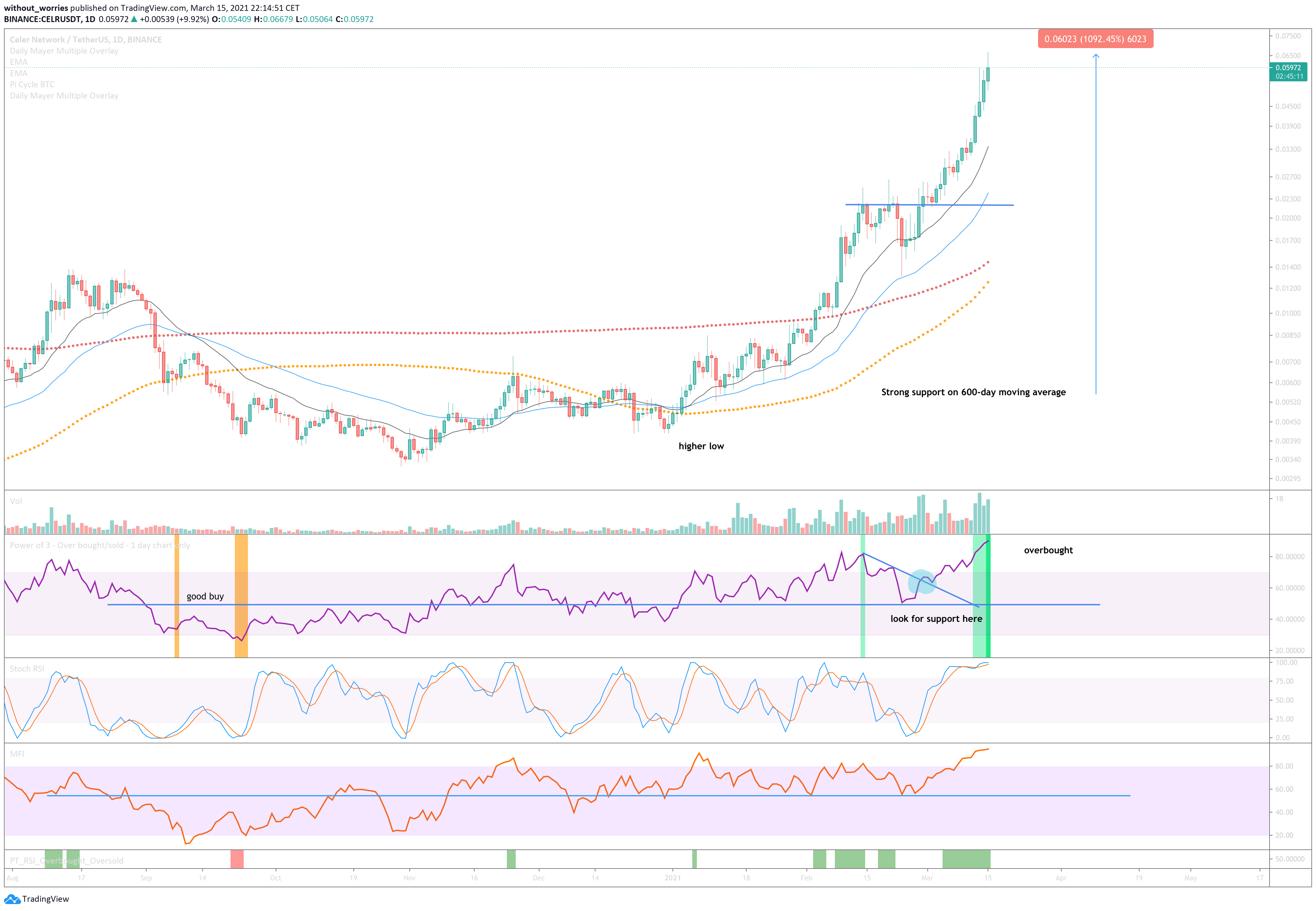1316x911 pixels.
Task: Click the without_worries author name
Action: (x=36, y=8)
